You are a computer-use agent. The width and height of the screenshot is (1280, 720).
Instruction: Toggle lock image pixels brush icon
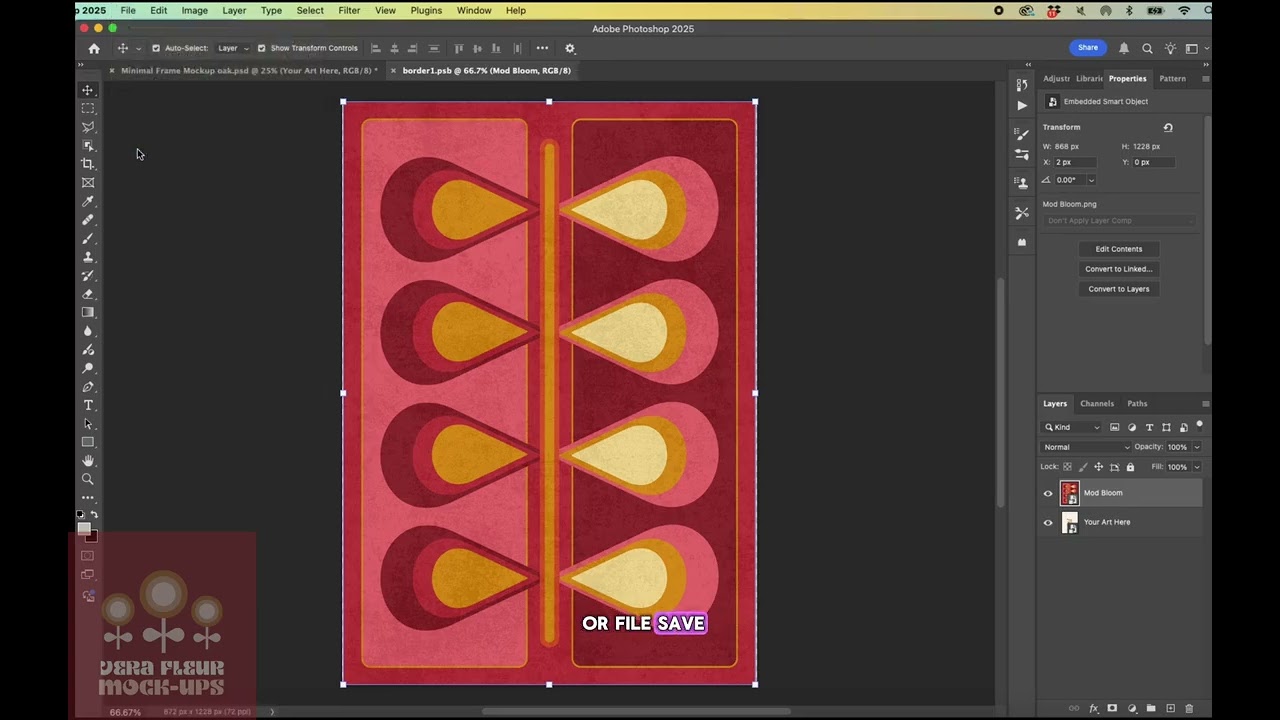pyautogui.click(x=1083, y=467)
